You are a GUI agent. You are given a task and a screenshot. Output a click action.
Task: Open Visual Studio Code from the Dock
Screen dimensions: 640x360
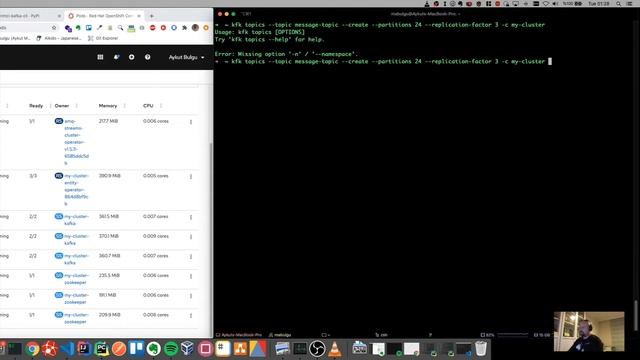[x=67, y=349]
